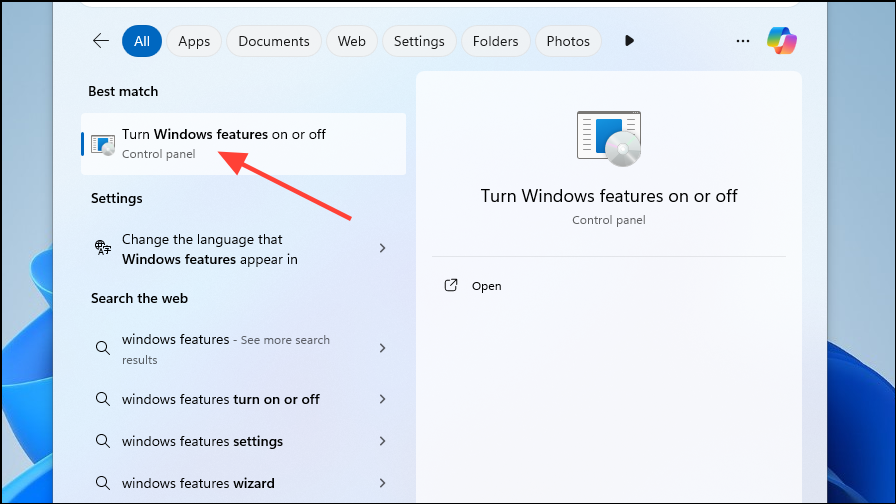Image resolution: width=896 pixels, height=504 pixels.
Task: Expand chevron for 'windows features settings' suggestion
Action: pyautogui.click(x=382, y=441)
